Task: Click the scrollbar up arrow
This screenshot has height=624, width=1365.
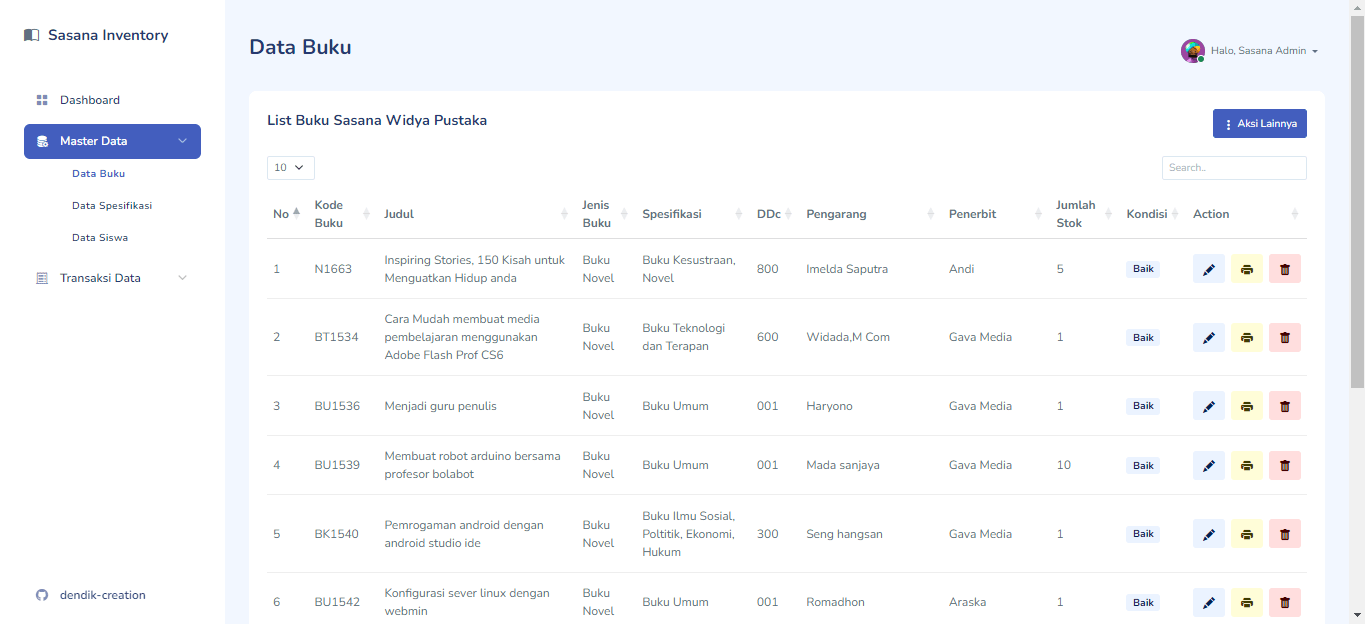Action: tap(1357, 8)
